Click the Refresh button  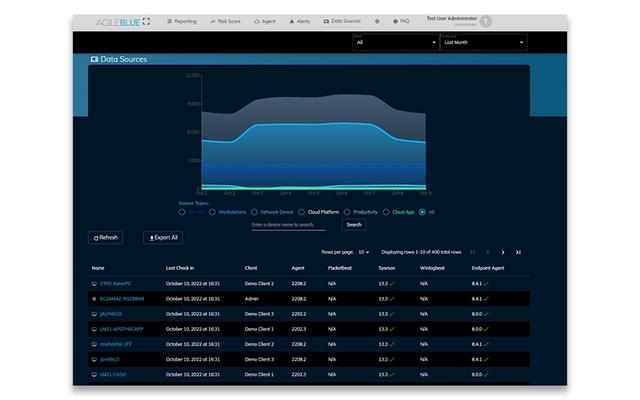(106, 238)
